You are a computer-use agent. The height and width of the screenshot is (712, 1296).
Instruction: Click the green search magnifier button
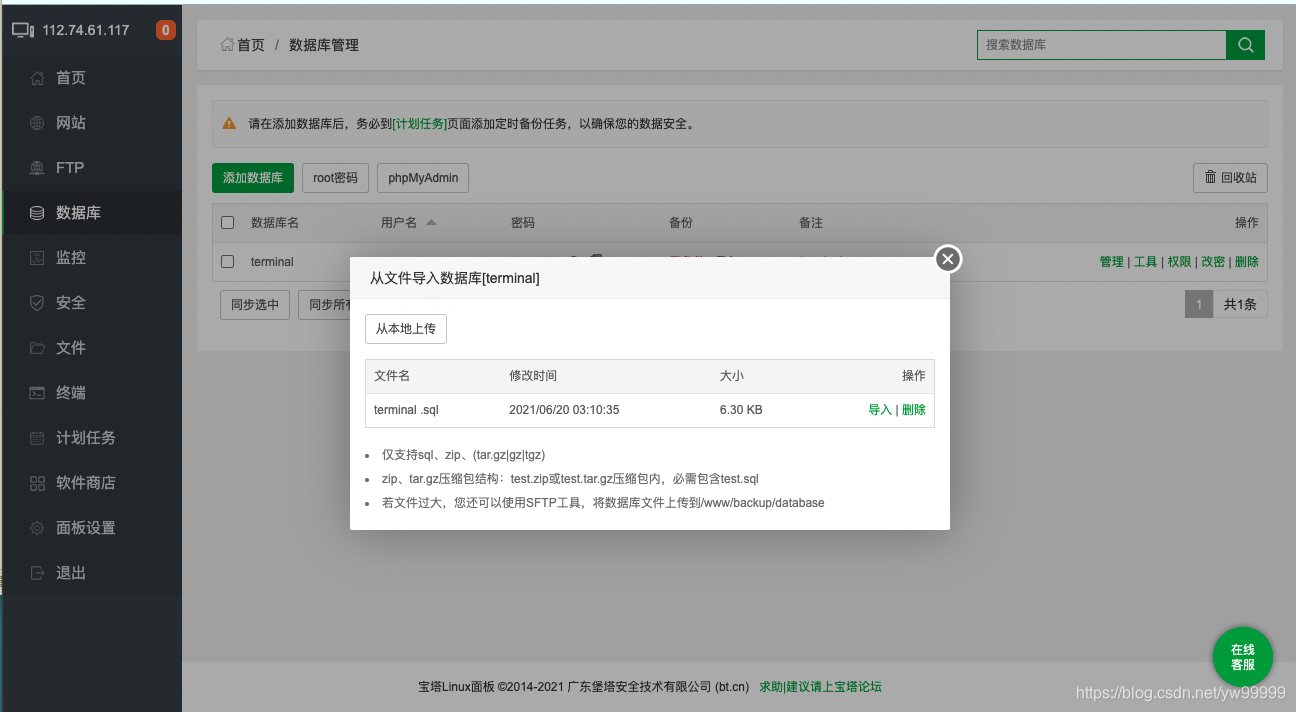pos(1245,45)
